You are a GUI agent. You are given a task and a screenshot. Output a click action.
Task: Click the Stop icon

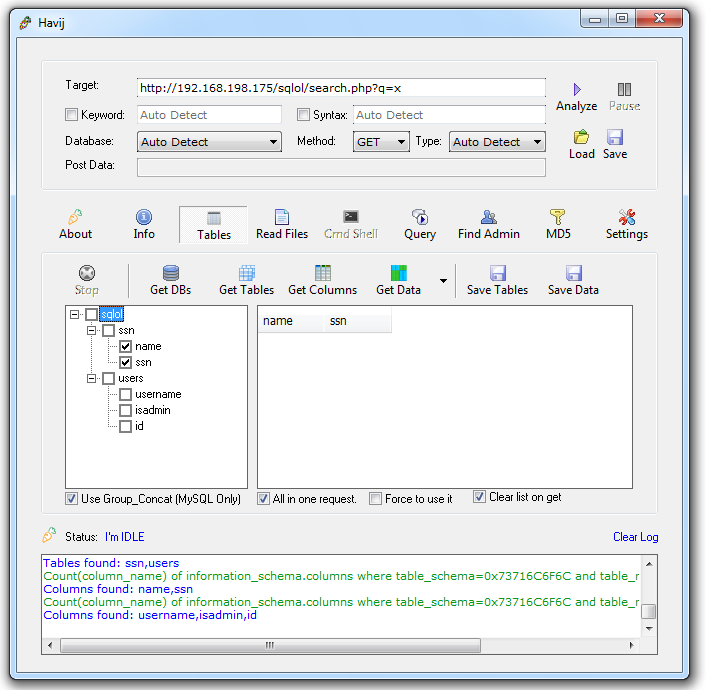pyautogui.click(x=87, y=273)
